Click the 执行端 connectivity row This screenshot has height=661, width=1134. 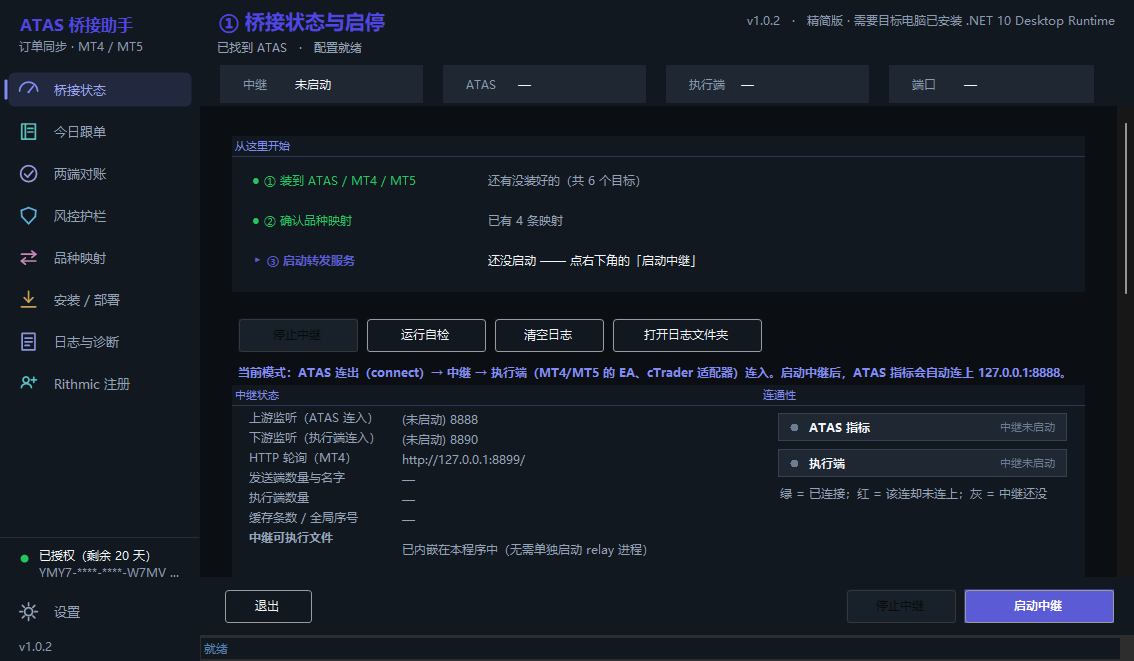922,464
